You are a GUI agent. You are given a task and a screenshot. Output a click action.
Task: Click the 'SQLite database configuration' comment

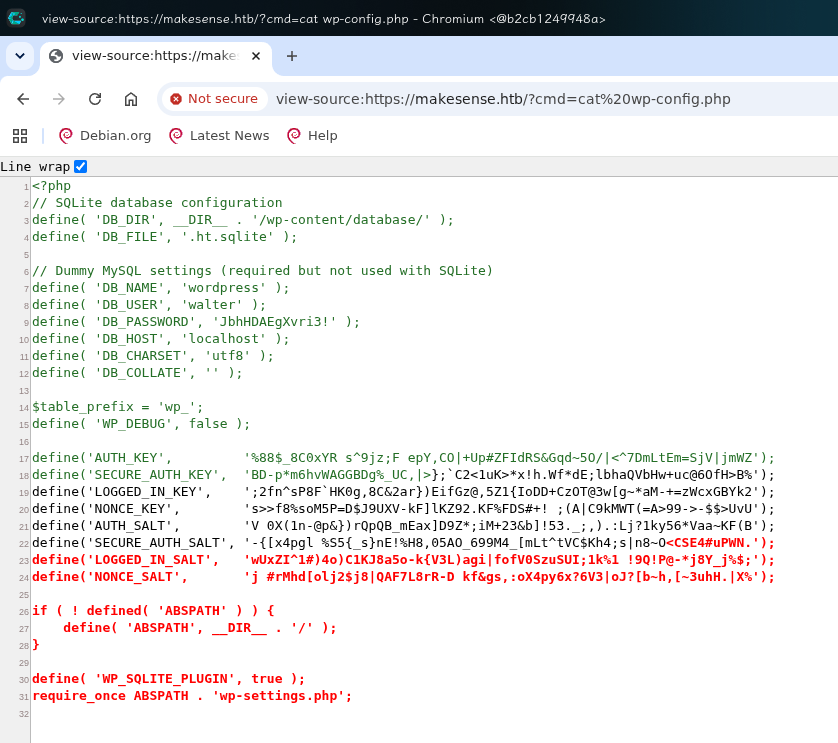[157, 203]
